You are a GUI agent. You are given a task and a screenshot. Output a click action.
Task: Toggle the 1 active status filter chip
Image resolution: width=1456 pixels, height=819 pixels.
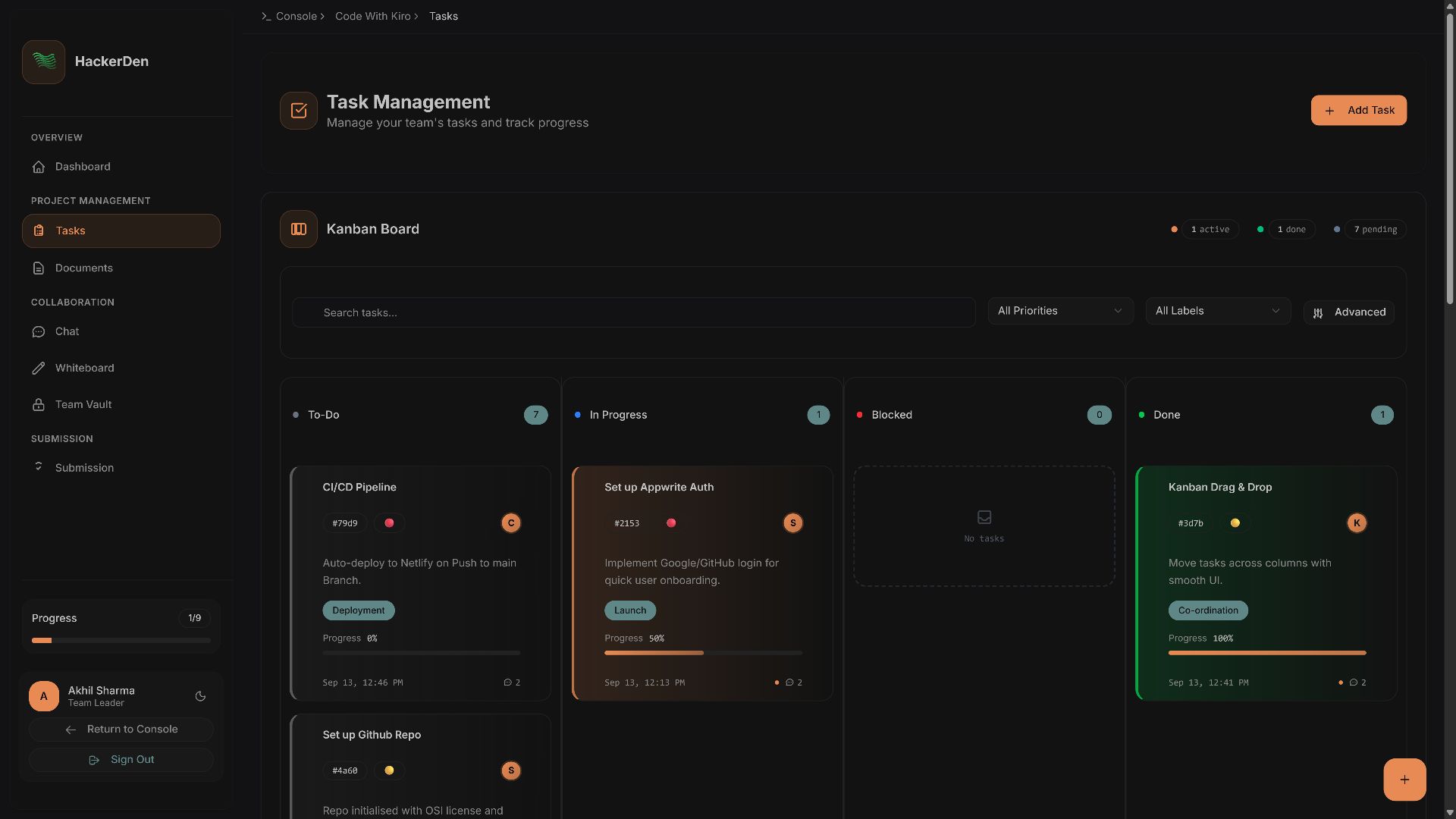[1210, 230]
